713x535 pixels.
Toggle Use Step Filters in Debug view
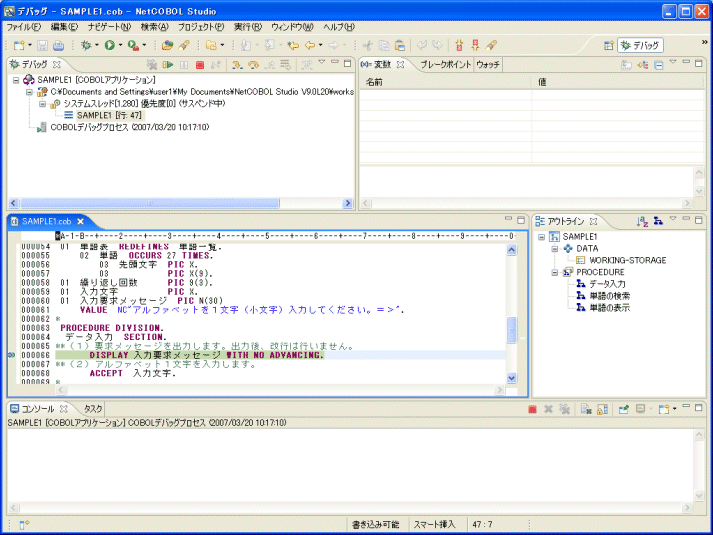click(306, 65)
